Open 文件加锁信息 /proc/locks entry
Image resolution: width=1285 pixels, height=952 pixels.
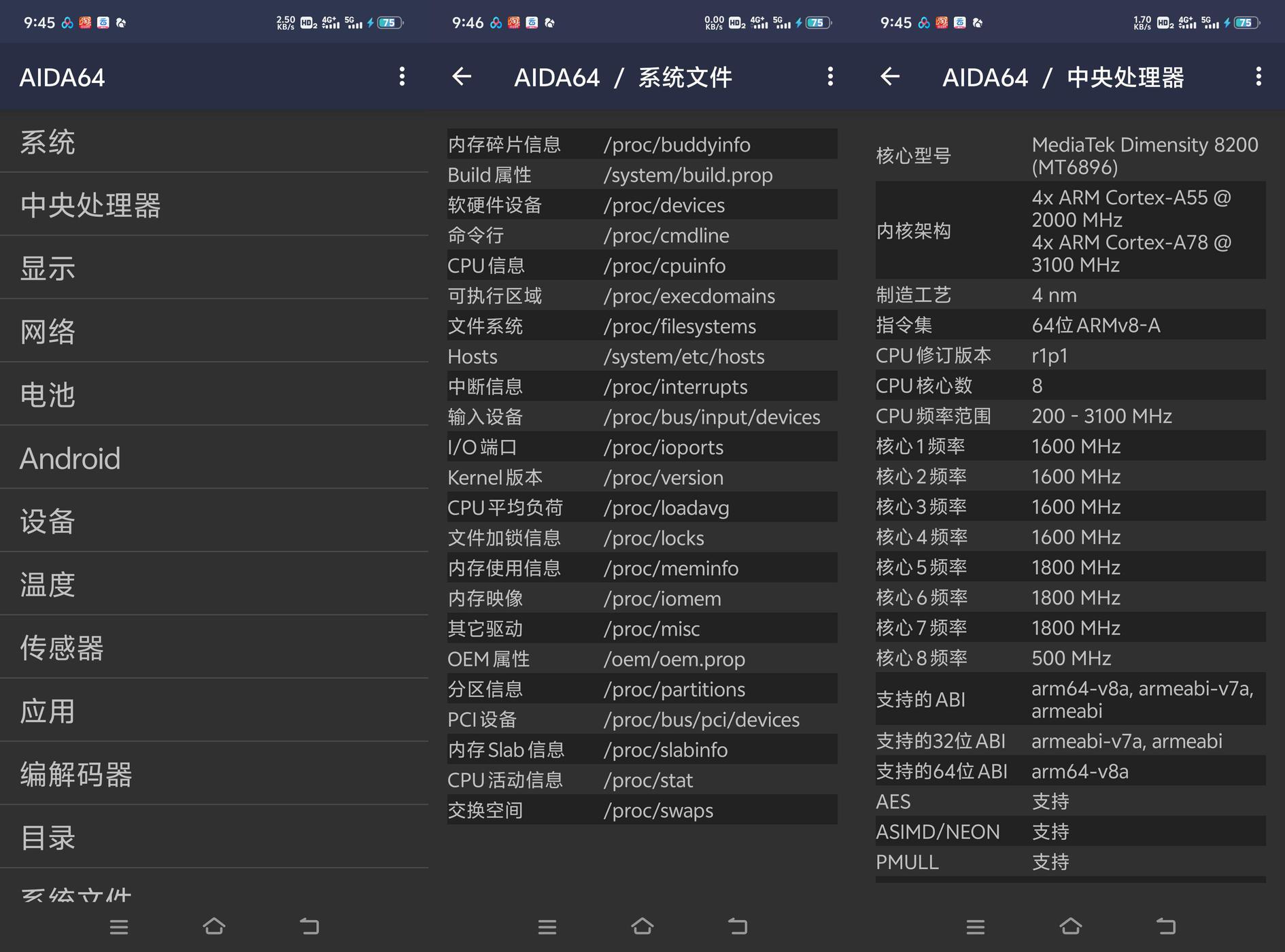tap(642, 538)
